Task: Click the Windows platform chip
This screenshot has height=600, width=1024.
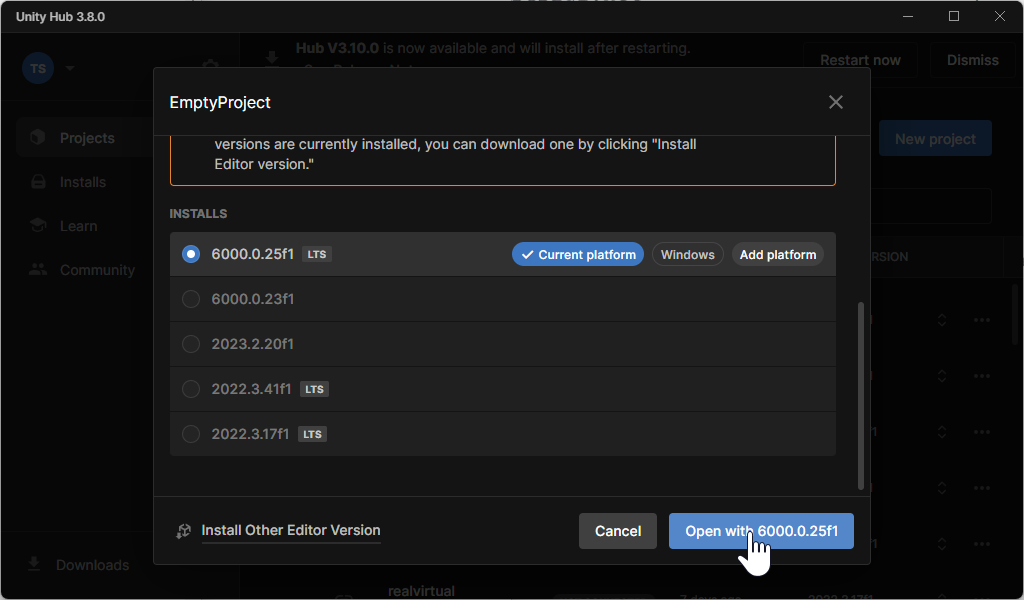Action: [x=687, y=255]
